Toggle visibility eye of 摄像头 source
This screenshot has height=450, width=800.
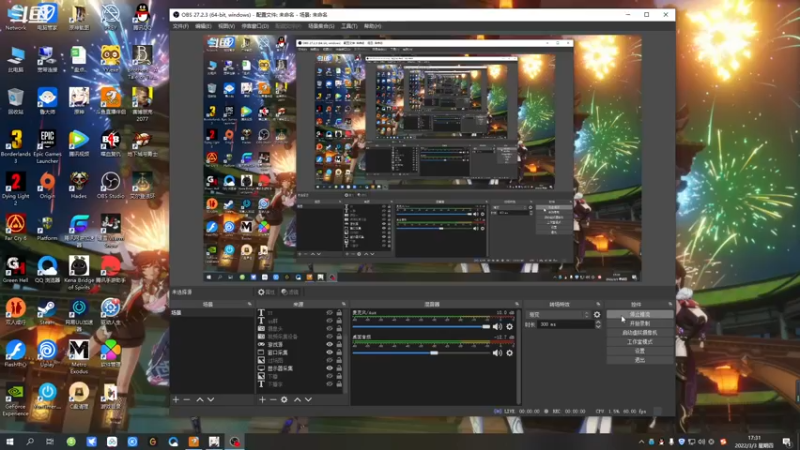pyautogui.click(x=329, y=329)
